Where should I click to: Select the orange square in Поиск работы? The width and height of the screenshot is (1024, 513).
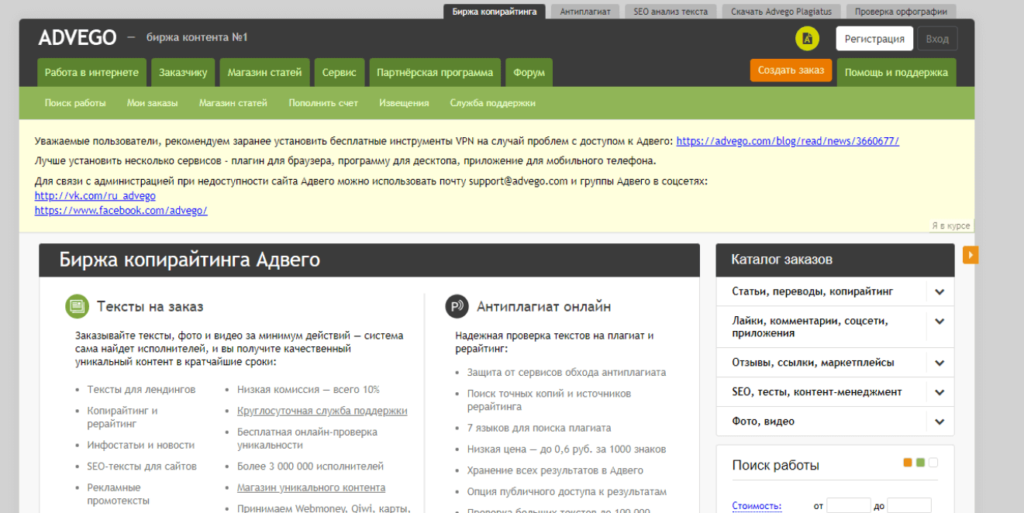coord(907,463)
